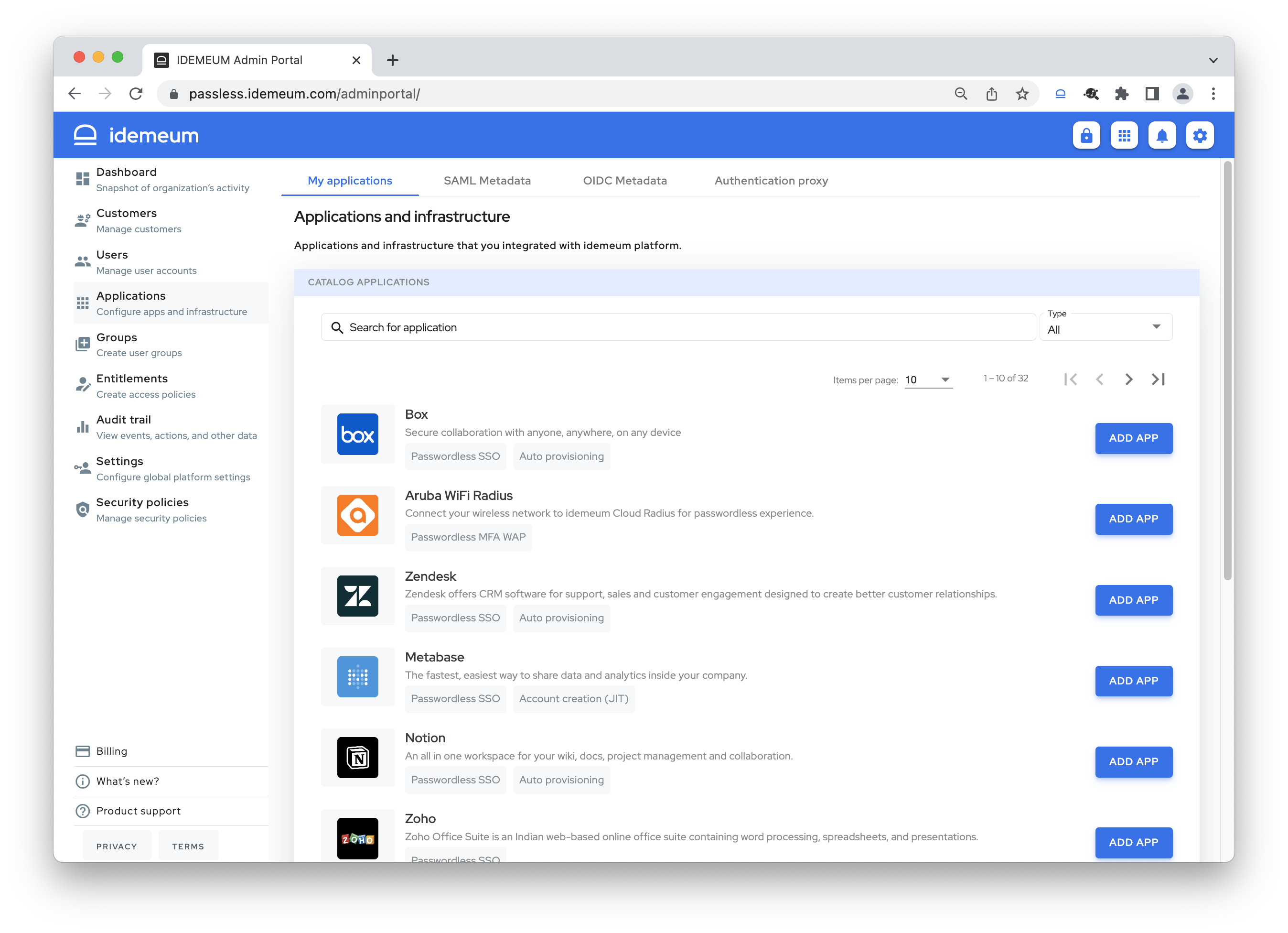Add the Notion app
1288x933 pixels.
pyautogui.click(x=1134, y=761)
